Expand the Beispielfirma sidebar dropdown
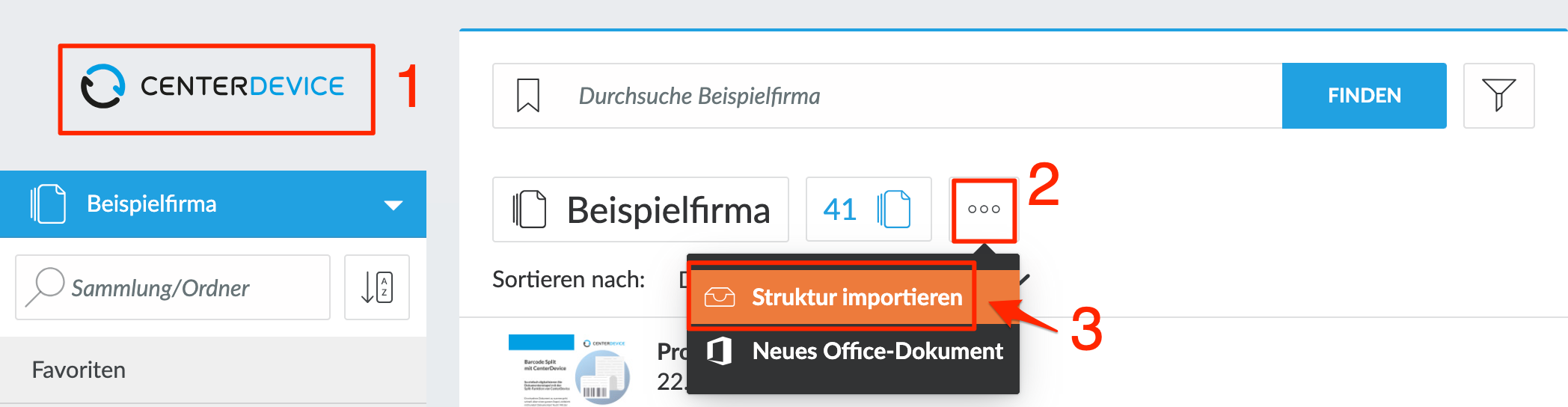The image size is (1568, 407). tap(393, 205)
